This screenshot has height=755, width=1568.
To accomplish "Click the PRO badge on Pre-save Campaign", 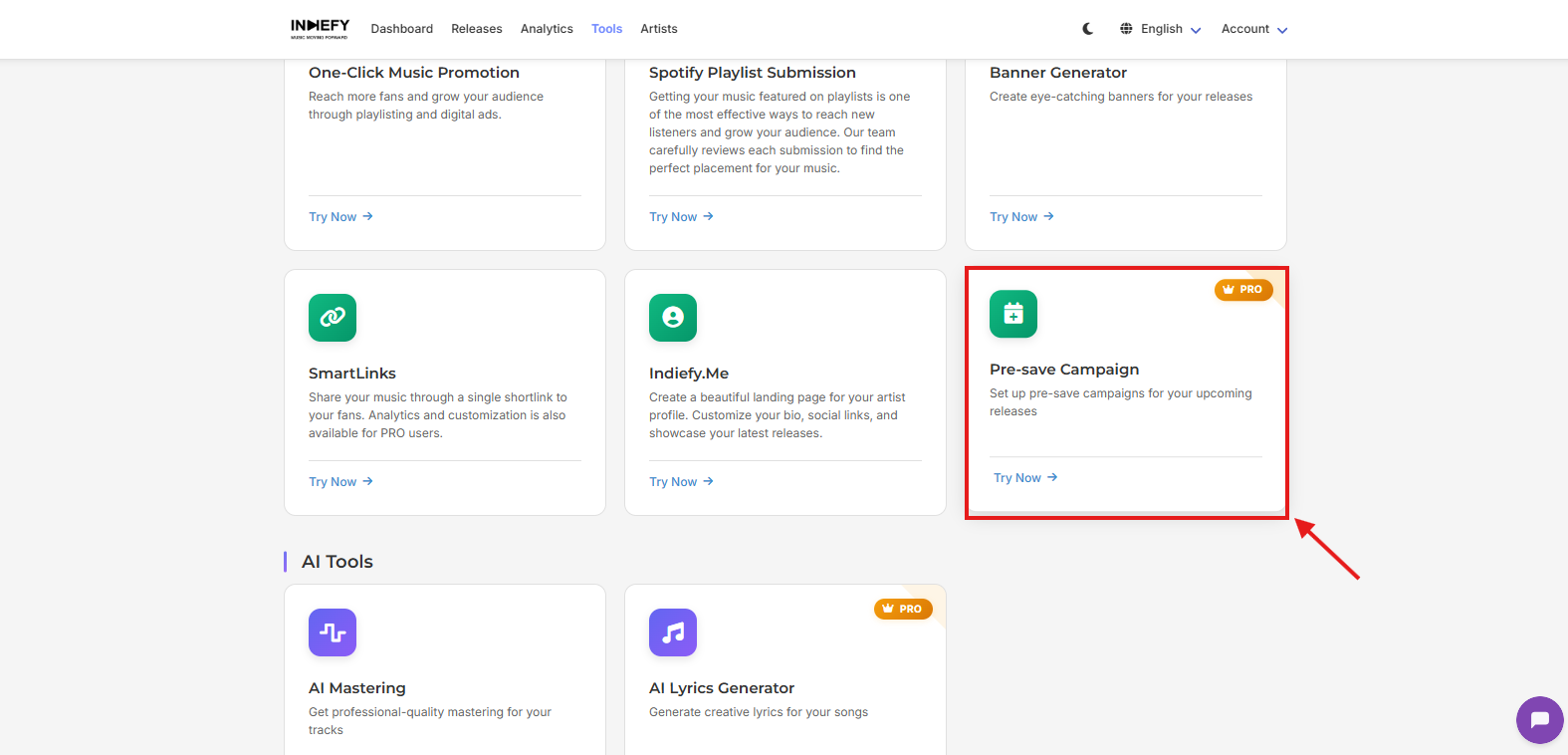I will 1242,290.
